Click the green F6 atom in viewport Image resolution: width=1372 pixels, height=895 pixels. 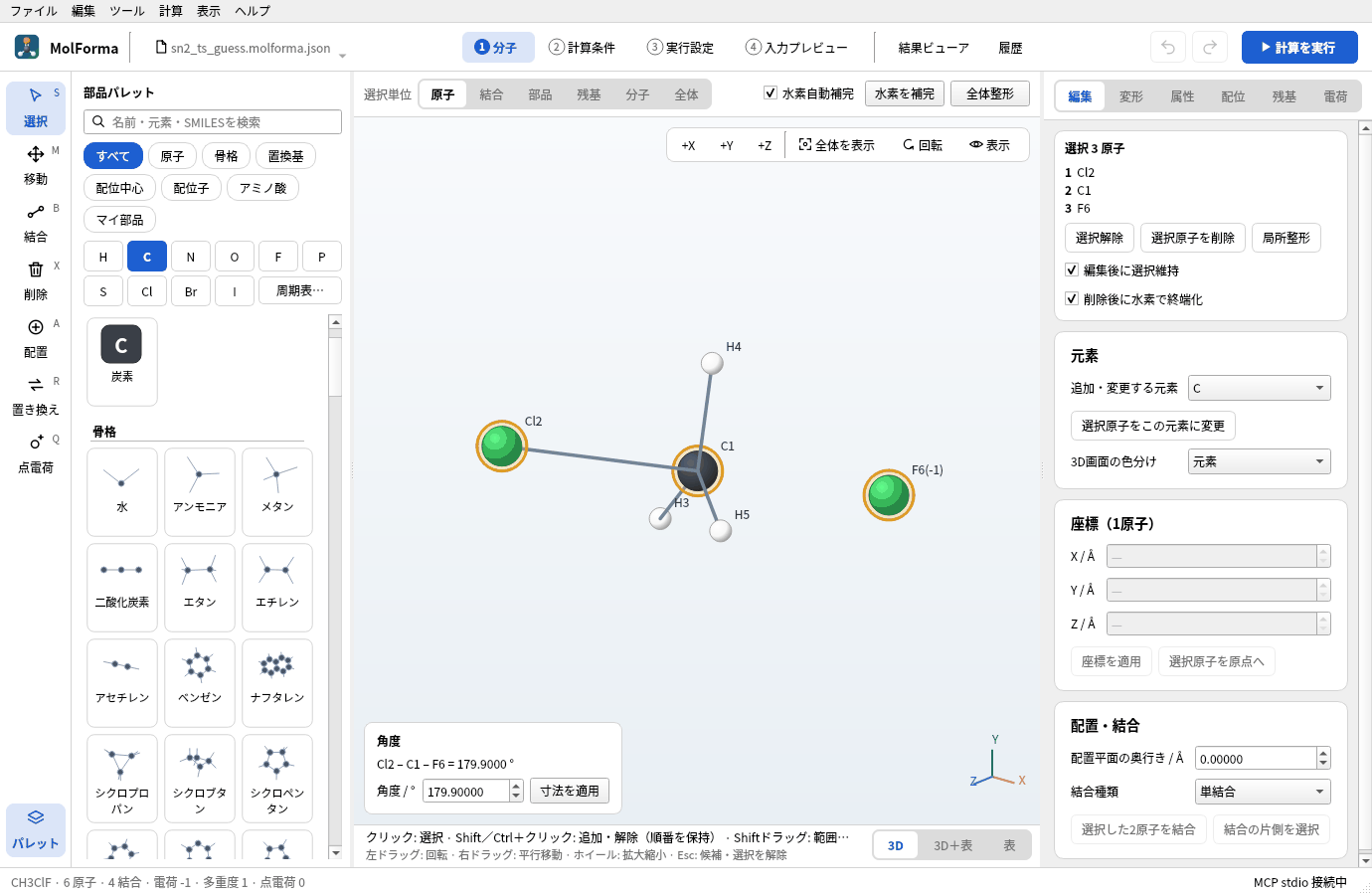tap(888, 494)
